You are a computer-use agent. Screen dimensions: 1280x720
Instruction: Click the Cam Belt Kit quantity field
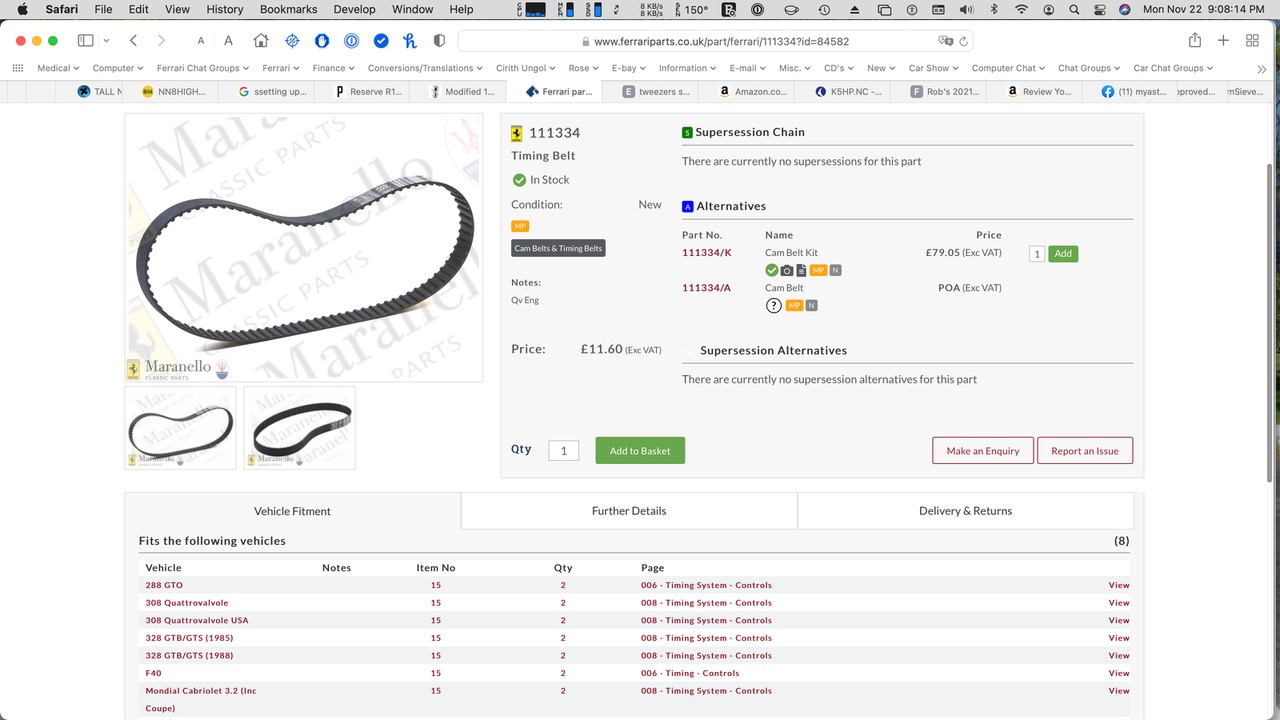pyautogui.click(x=1037, y=254)
